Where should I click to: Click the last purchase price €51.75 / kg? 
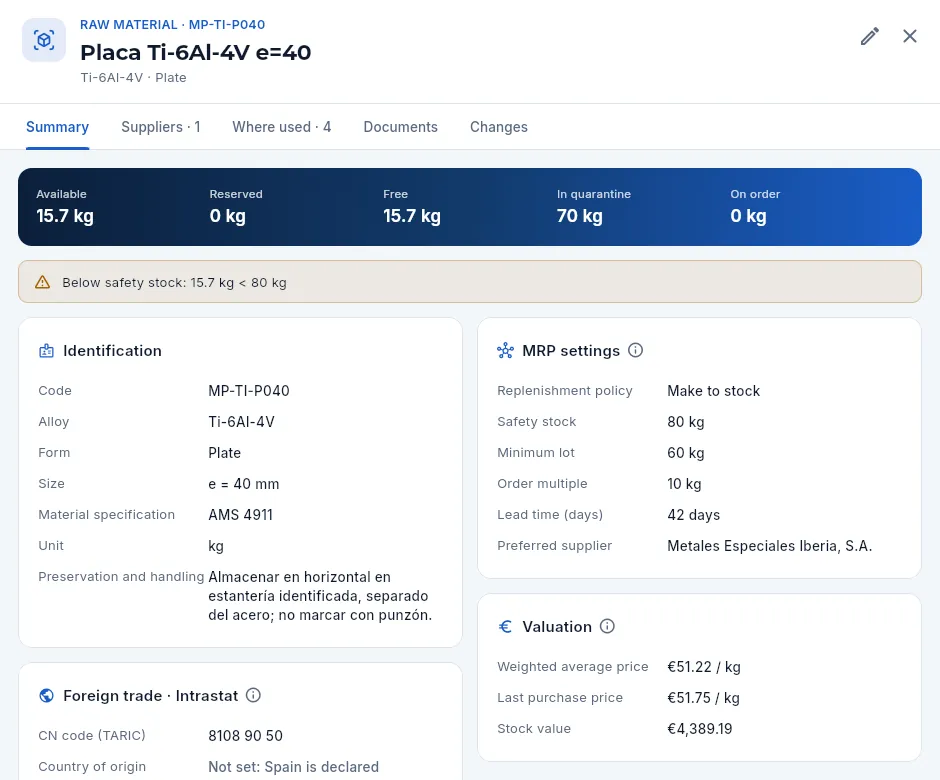tap(703, 698)
